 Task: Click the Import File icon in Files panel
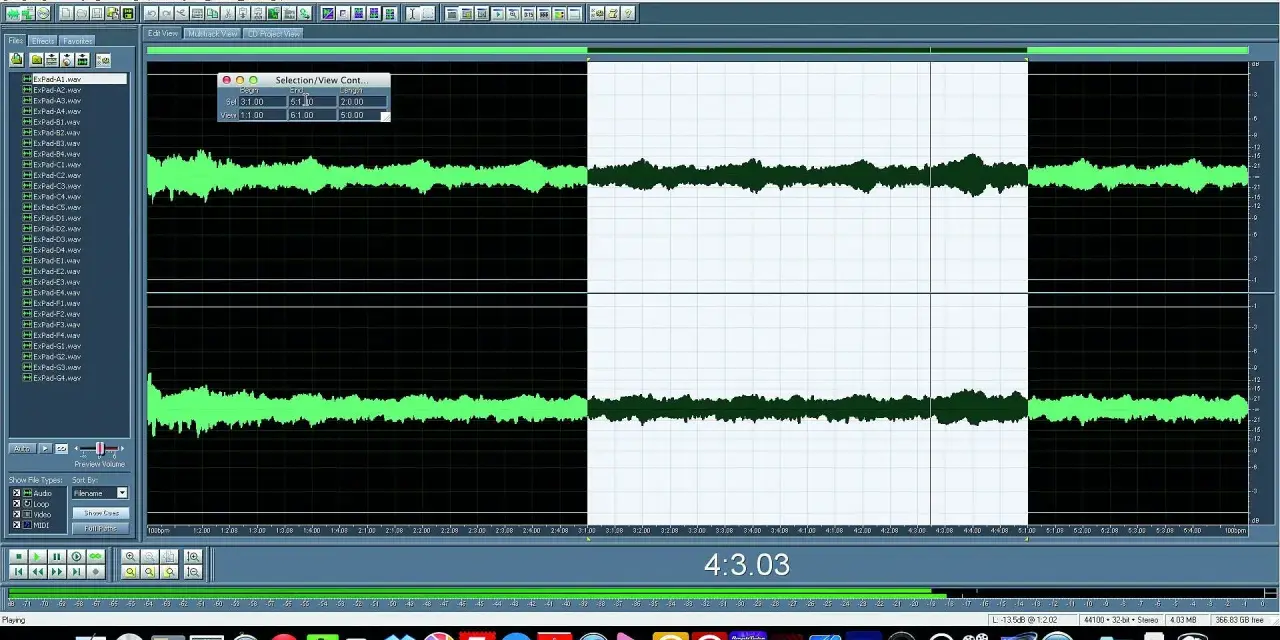[x=16, y=60]
